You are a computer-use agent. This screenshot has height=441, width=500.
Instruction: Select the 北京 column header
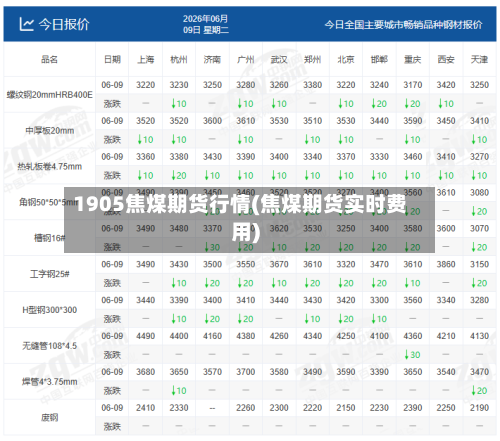point(346,60)
